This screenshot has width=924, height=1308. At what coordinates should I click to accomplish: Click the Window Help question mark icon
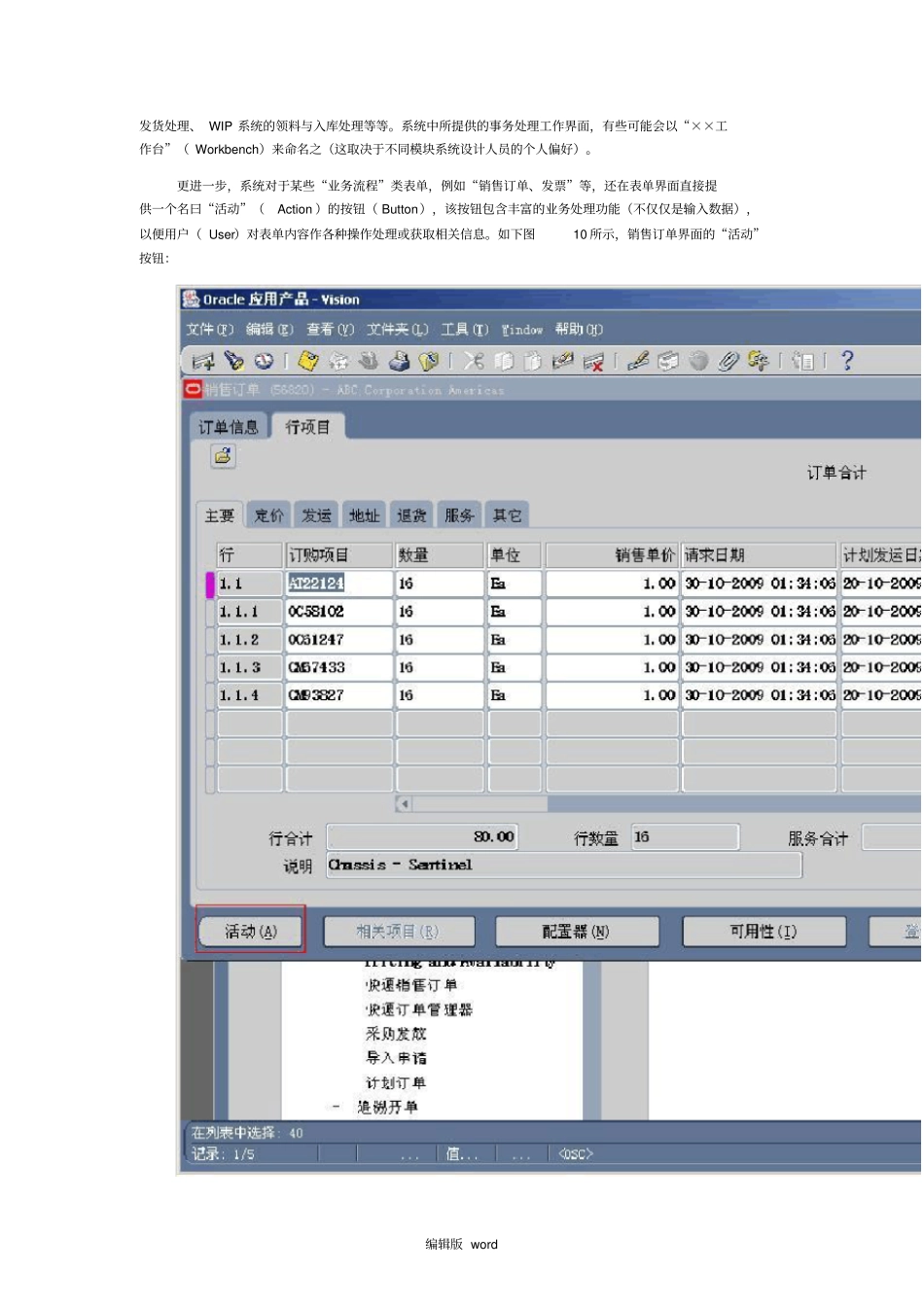click(x=847, y=361)
